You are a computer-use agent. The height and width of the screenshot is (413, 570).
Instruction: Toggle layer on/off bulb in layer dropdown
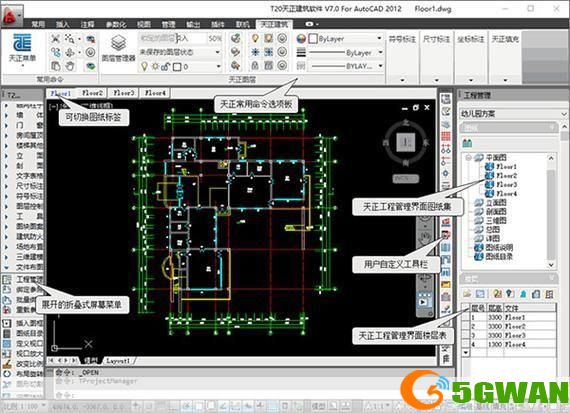144,67
